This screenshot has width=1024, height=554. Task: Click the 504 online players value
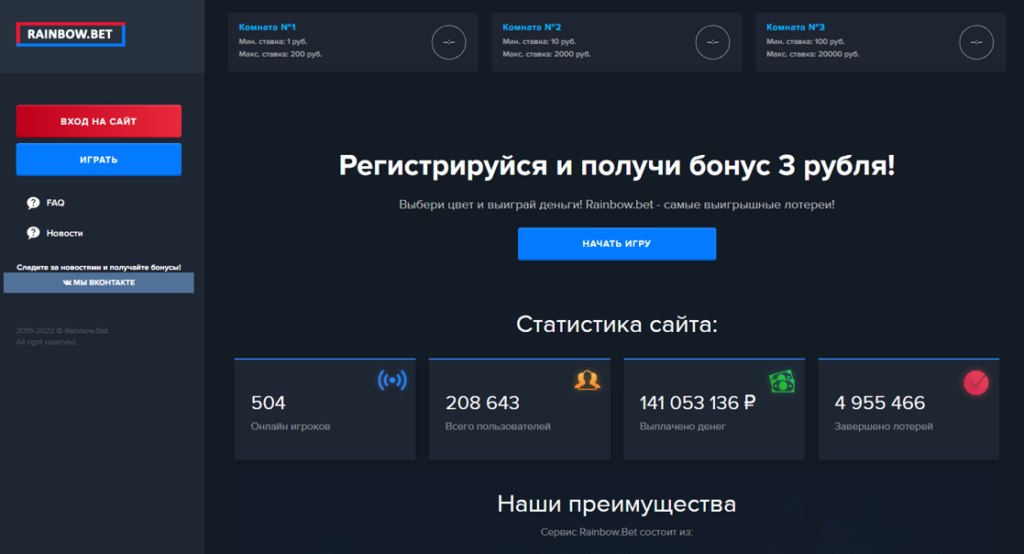pyautogui.click(x=268, y=402)
